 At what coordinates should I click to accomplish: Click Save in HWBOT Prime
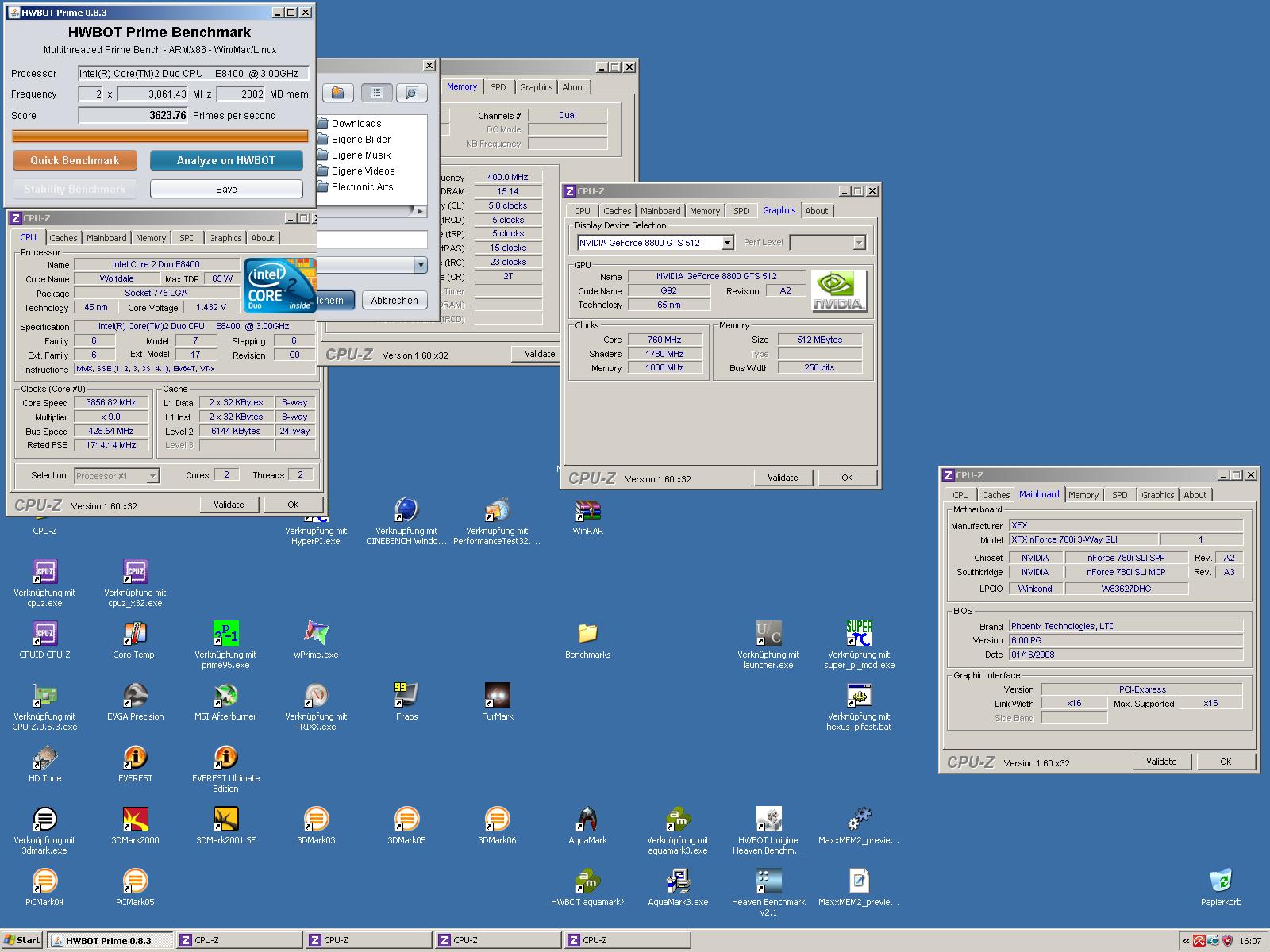[x=226, y=189]
